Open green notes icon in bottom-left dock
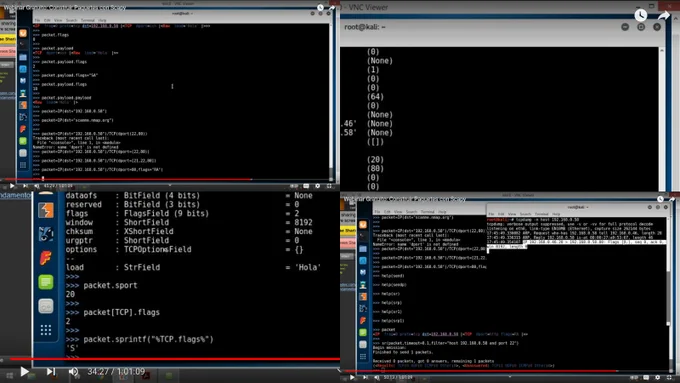Screen dimensions: 680x383 tap(46, 282)
